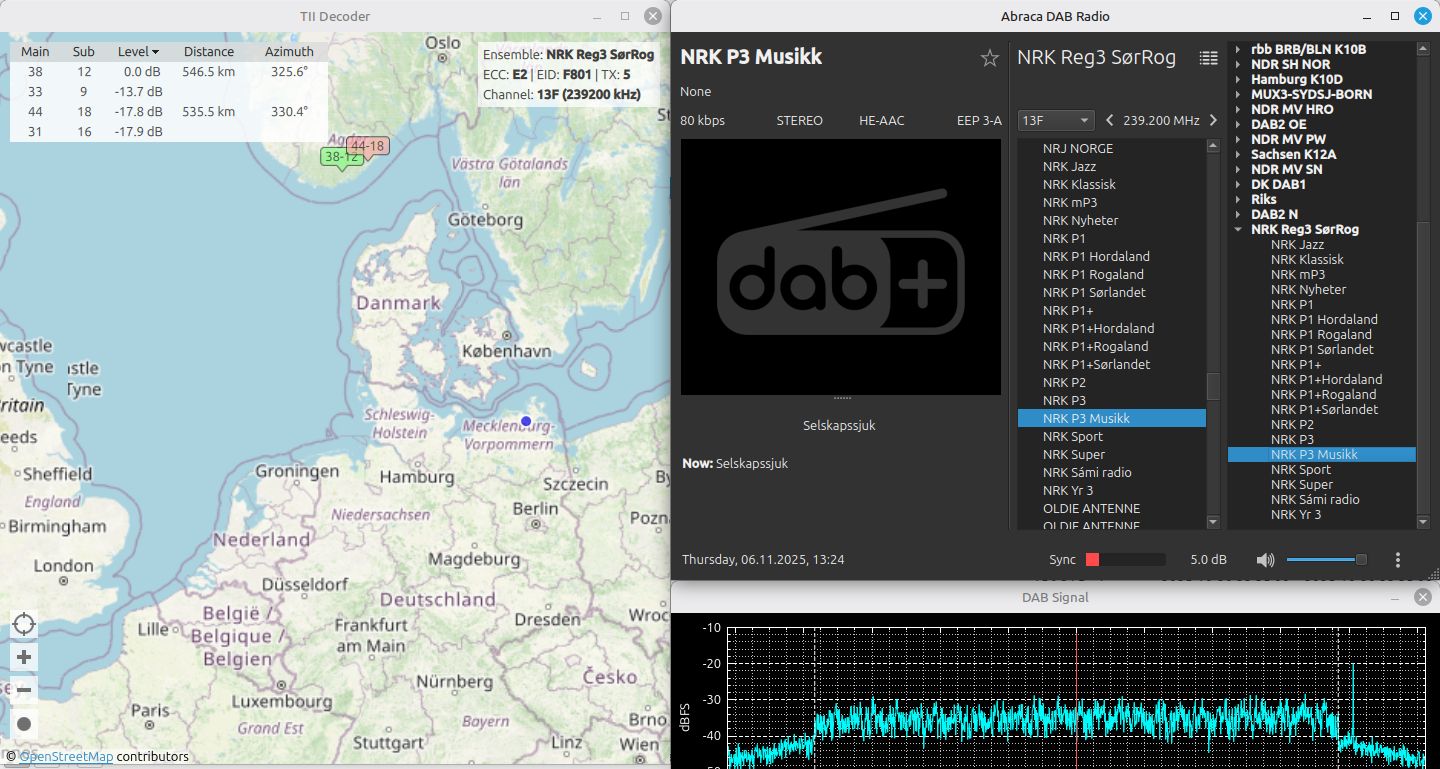Sort transmitter table by Level column
The width and height of the screenshot is (1440, 769).
(x=139, y=51)
